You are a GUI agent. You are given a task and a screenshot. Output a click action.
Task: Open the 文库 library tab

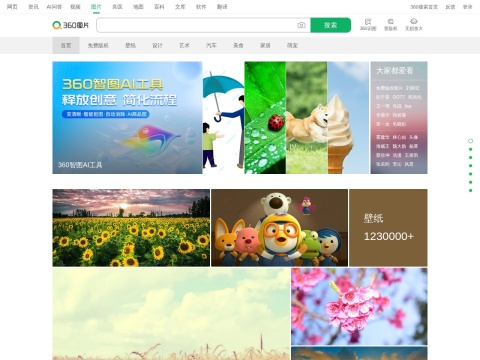click(x=180, y=7)
